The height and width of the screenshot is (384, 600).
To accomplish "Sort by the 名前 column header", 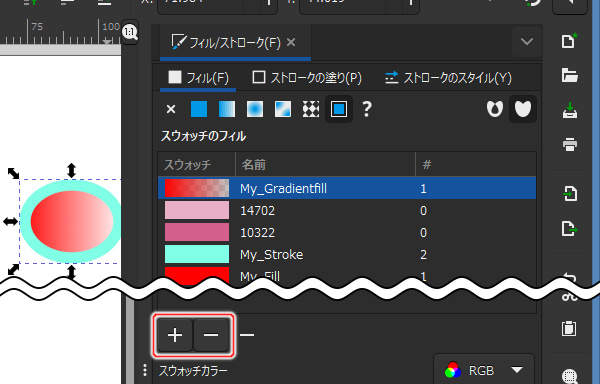I will [325, 164].
